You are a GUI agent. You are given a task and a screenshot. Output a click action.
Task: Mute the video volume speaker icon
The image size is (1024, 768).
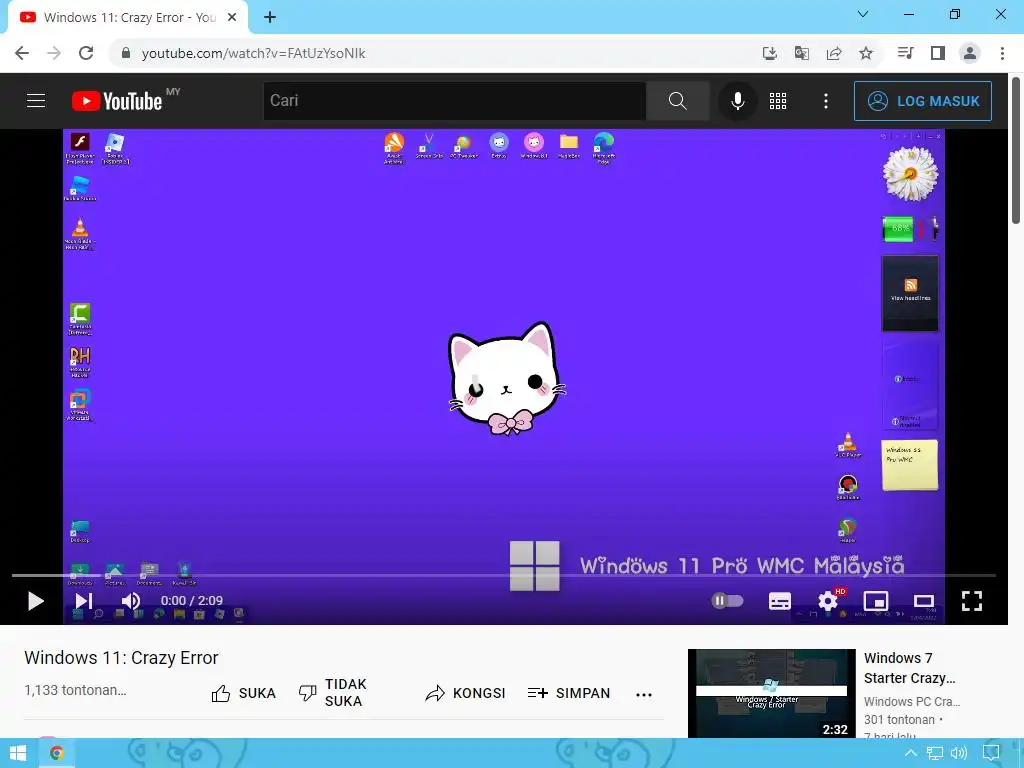pos(131,601)
